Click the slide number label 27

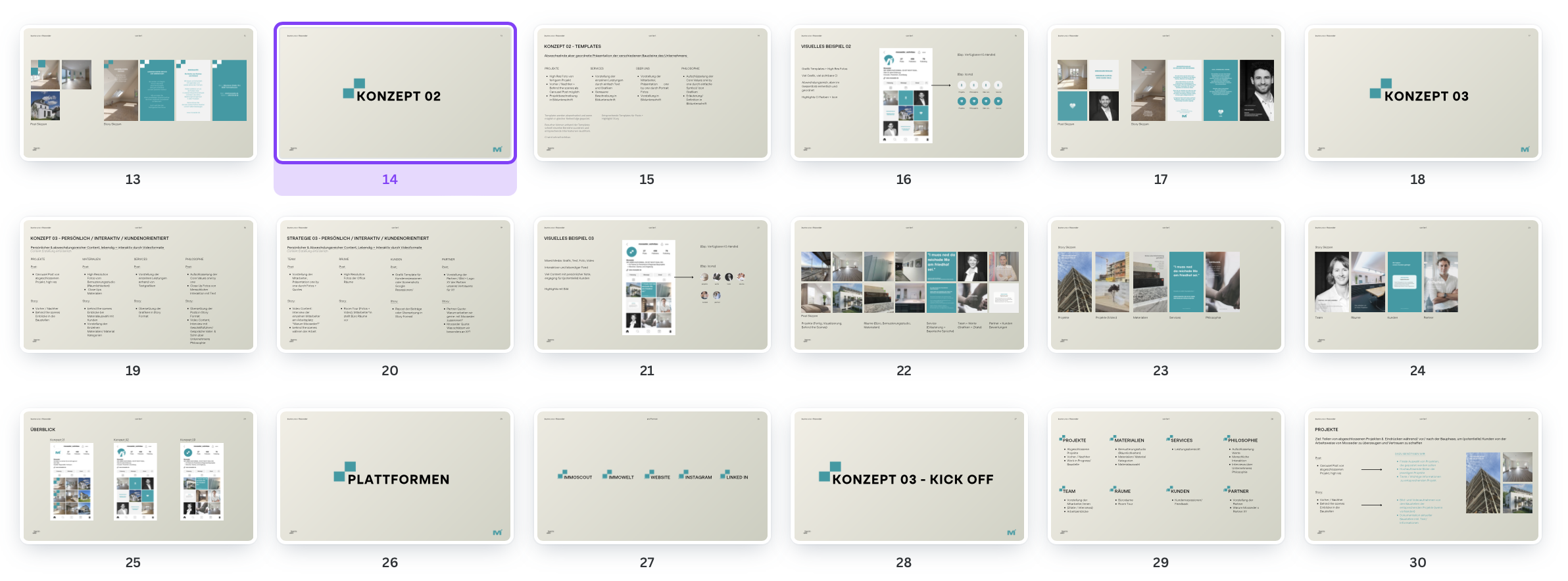(647, 563)
